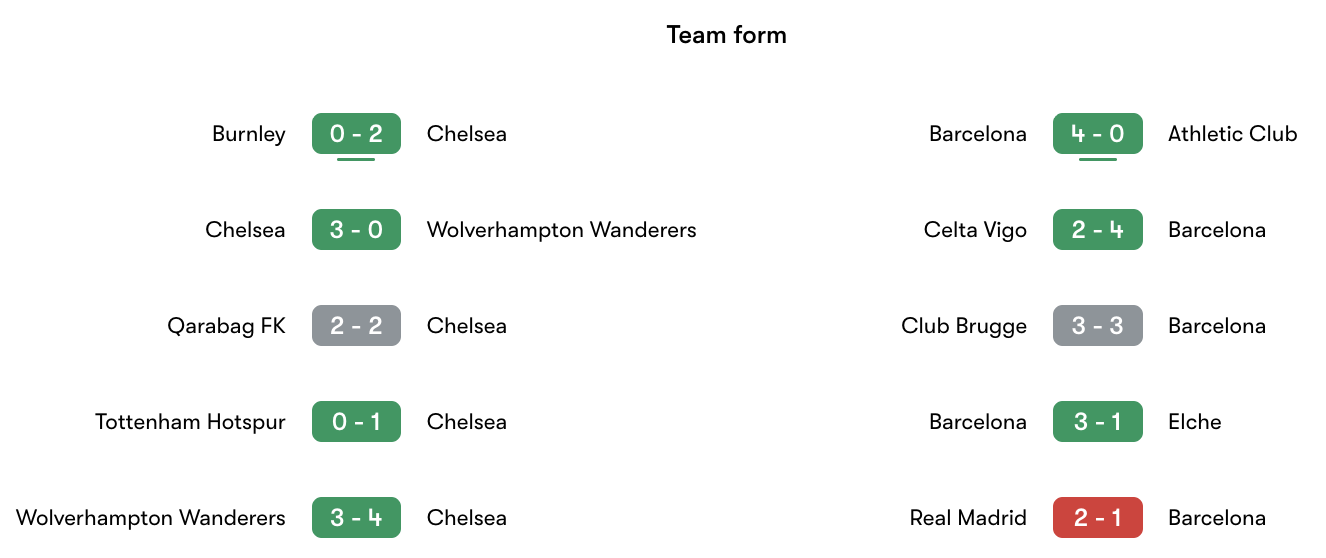Open the Qarabag FK team link
The width and height of the screenshot is (1326, 558).
226,326
